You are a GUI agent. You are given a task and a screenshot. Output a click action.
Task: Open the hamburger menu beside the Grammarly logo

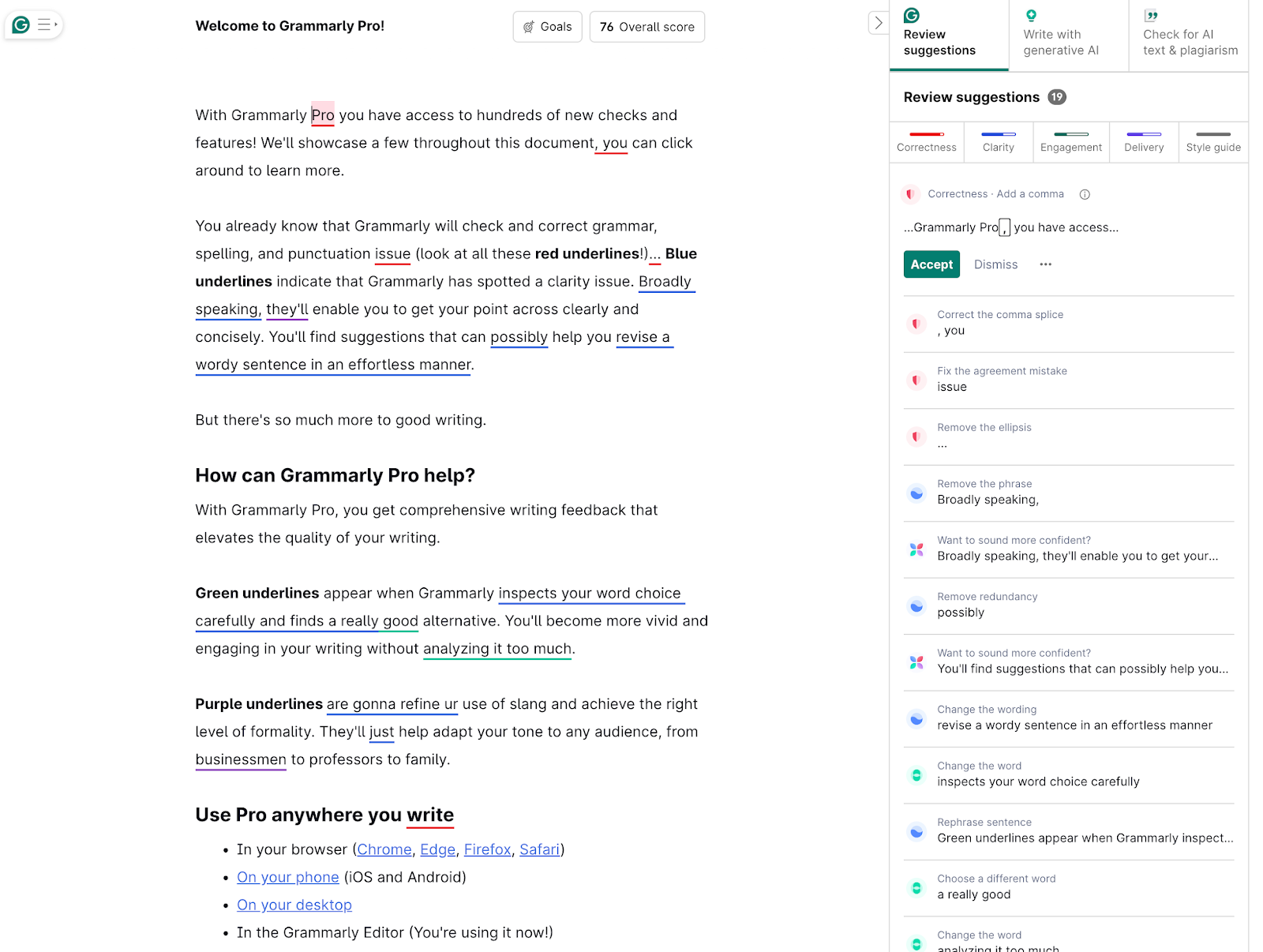(x=45, y=24)
